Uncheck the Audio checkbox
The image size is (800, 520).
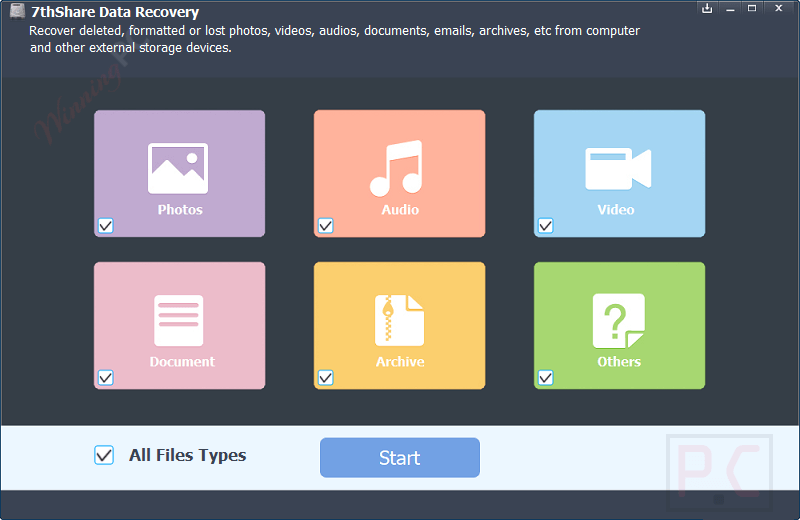click(326, 226)
